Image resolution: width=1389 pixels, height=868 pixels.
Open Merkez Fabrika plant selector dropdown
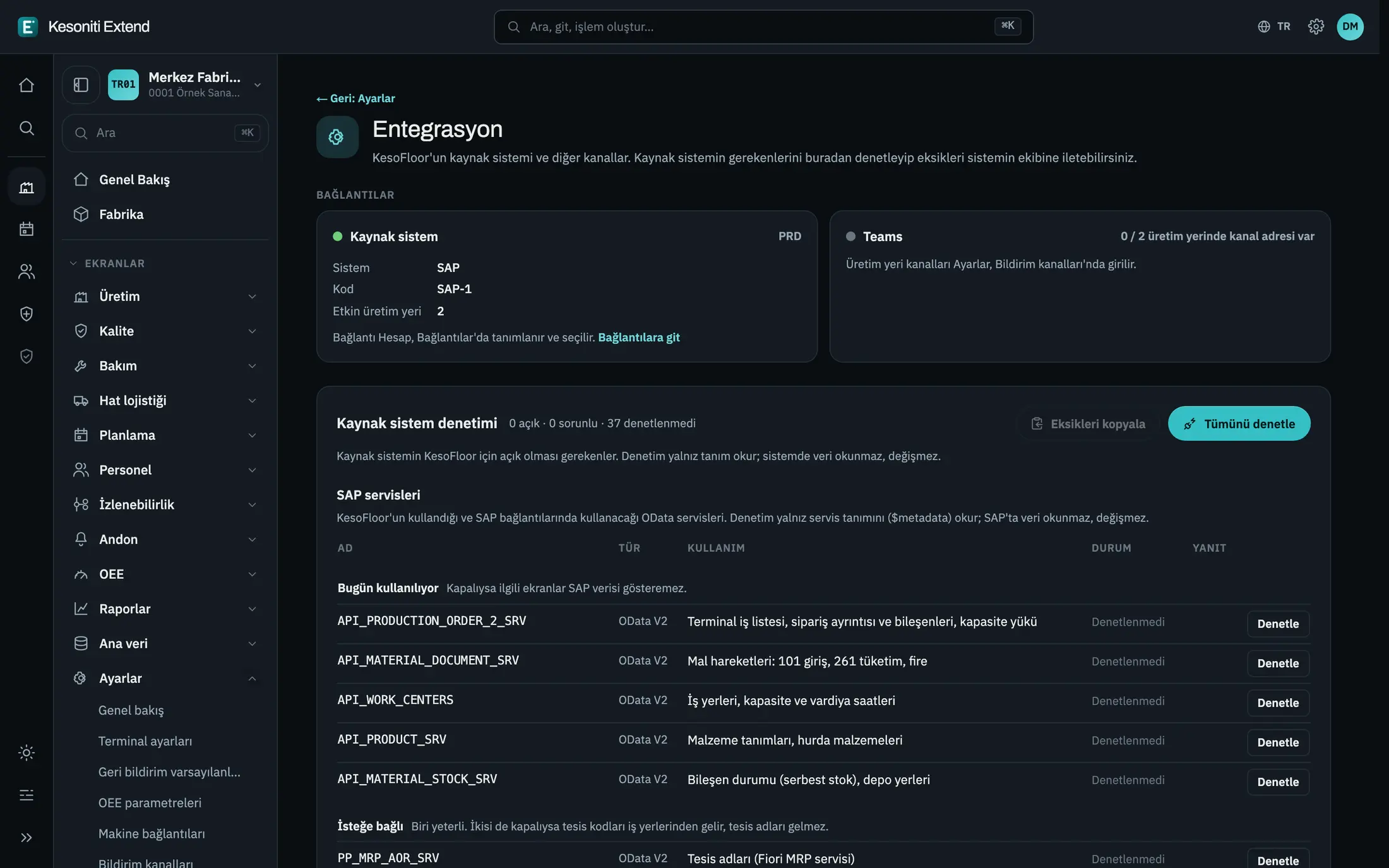pos(186,85)
